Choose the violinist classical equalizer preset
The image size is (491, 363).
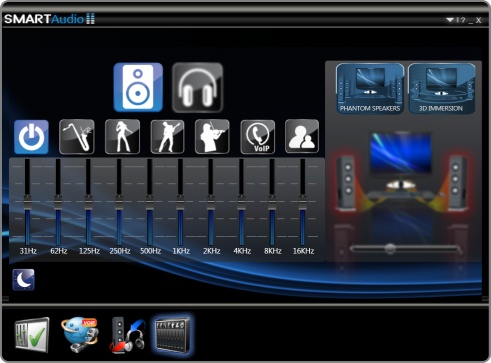point(212,137)
